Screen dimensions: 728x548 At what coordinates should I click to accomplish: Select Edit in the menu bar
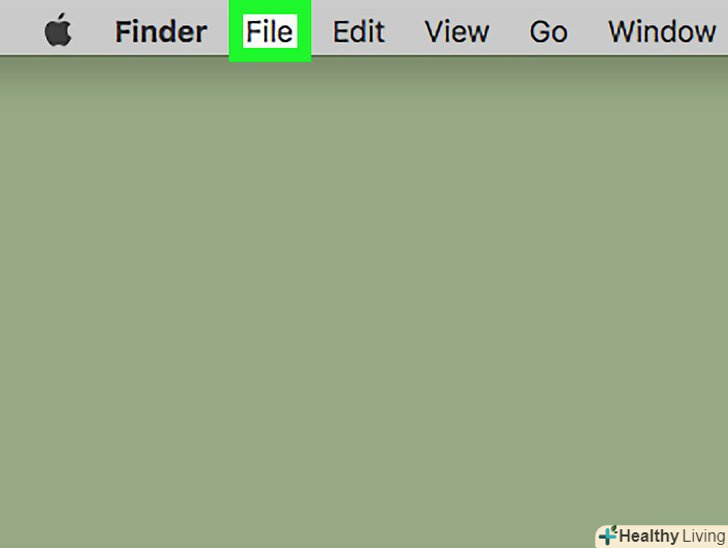click(x=358, y=32)
